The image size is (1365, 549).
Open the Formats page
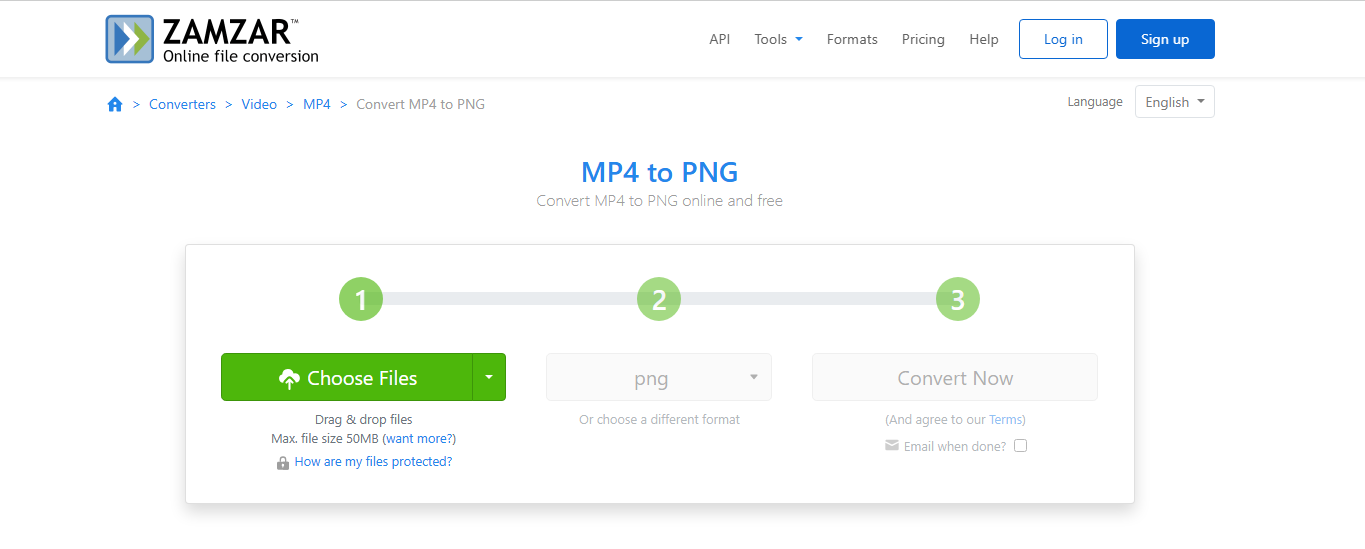(852, 39)
